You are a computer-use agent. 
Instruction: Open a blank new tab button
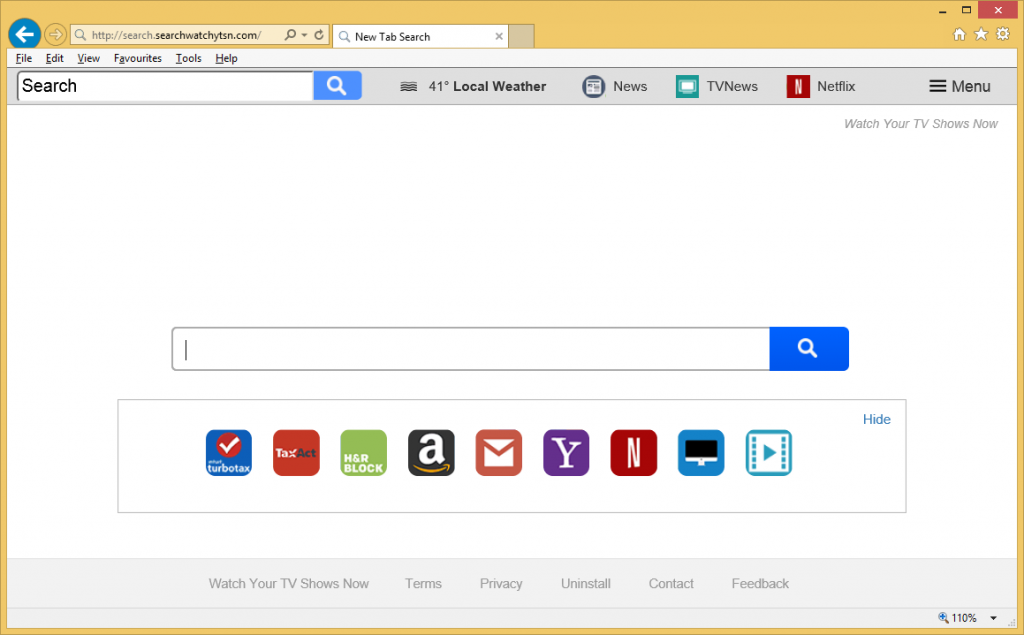(521, 37)
